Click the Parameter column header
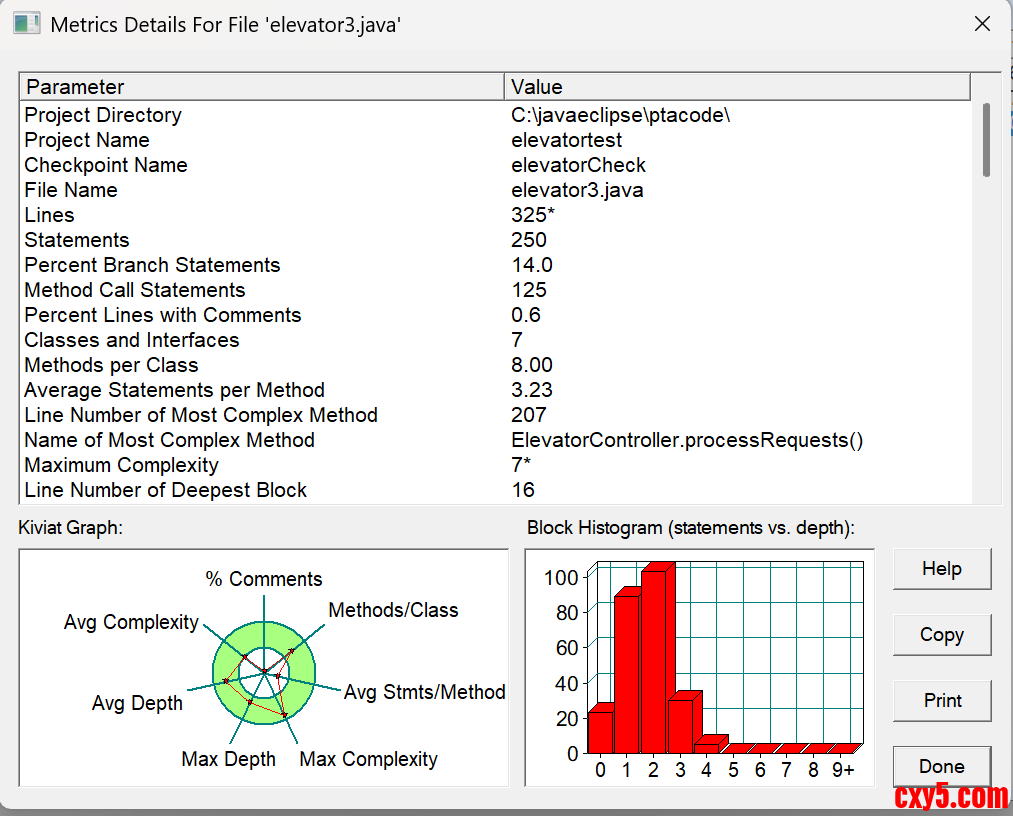 [x=263, y=87]
